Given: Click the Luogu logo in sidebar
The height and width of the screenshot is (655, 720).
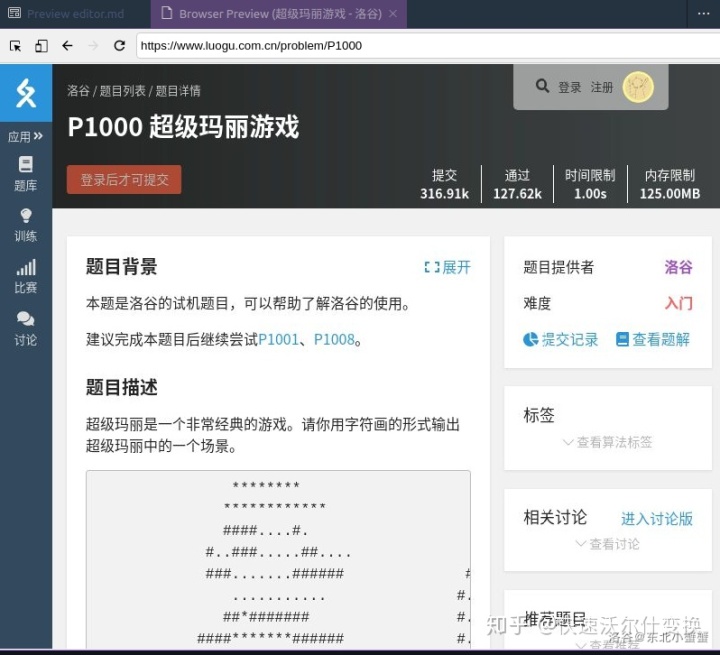Looking at the screenshot, I should pos(26,93).
